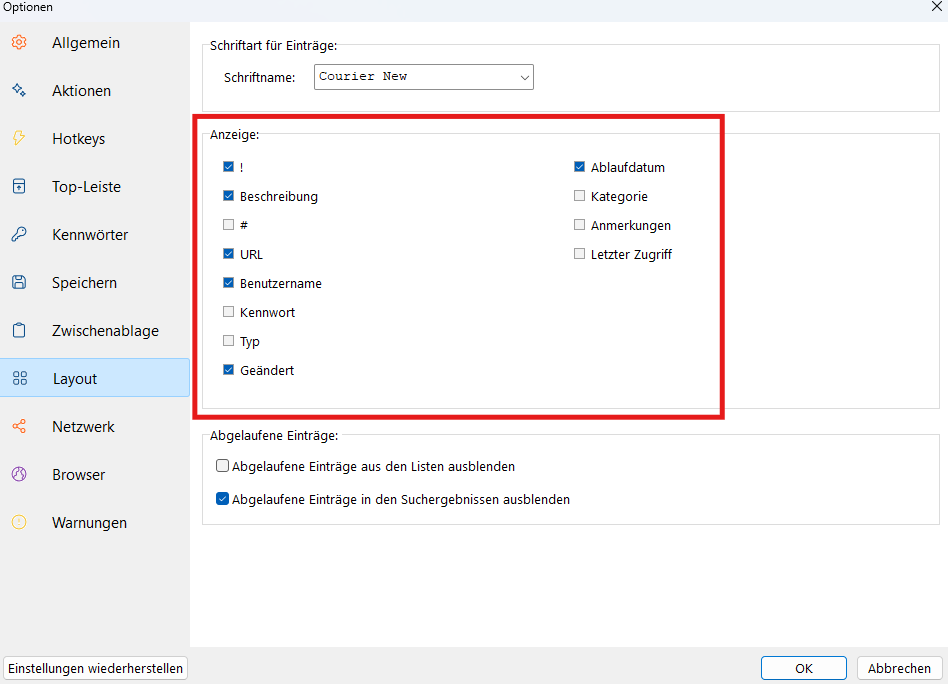This screenshot has width=948, height=684.
Task: Enable the Kategorie checkbox
Action: 579,196
